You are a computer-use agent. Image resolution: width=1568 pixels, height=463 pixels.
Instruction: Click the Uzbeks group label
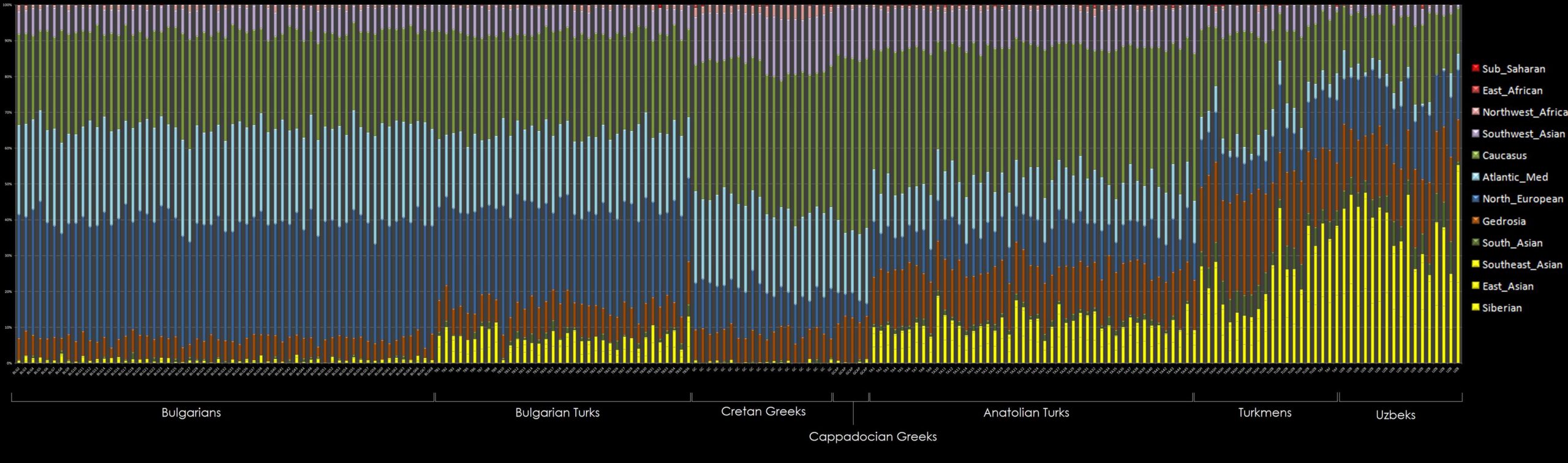(x=1395, y=415)
